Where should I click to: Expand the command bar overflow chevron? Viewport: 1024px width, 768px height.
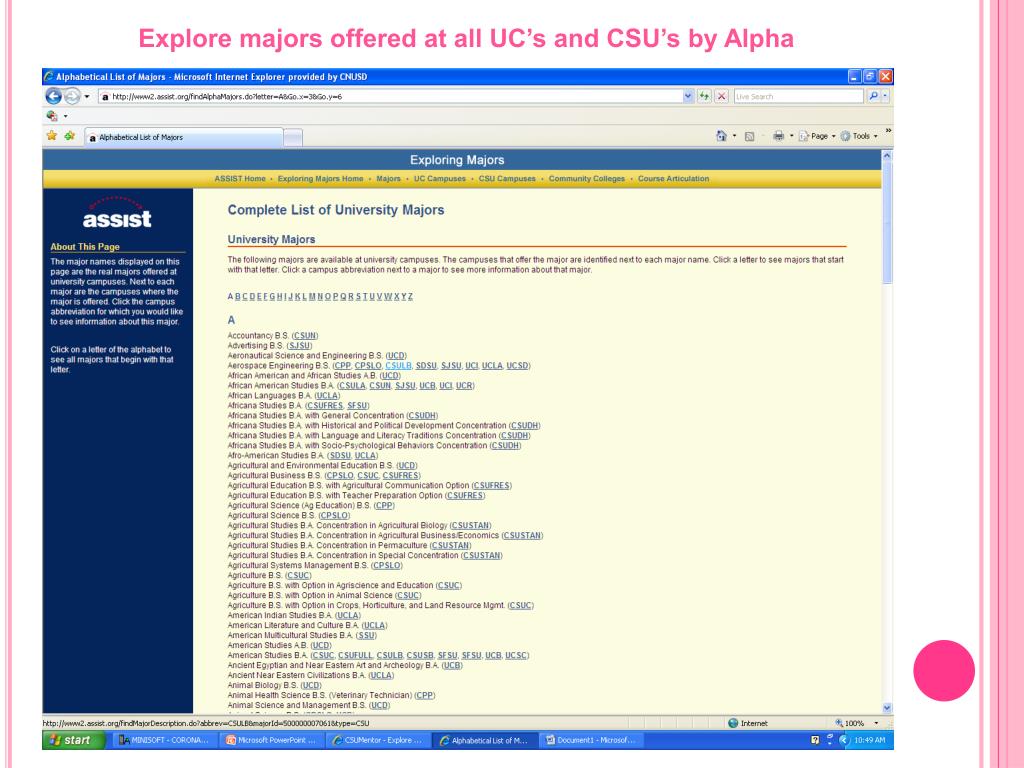point(888,131)
